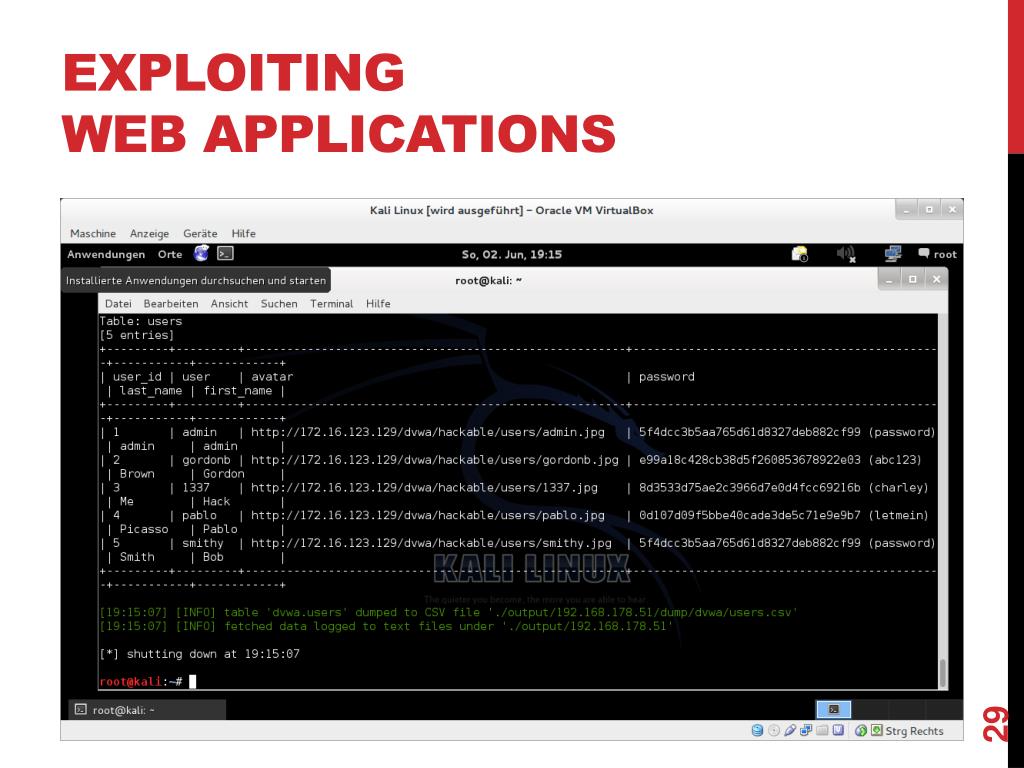Screen dimensions: 1024x768
Task: Click the VirtualBox USB devices indicator
Action: pyautogui.click(x=790, y=730)
